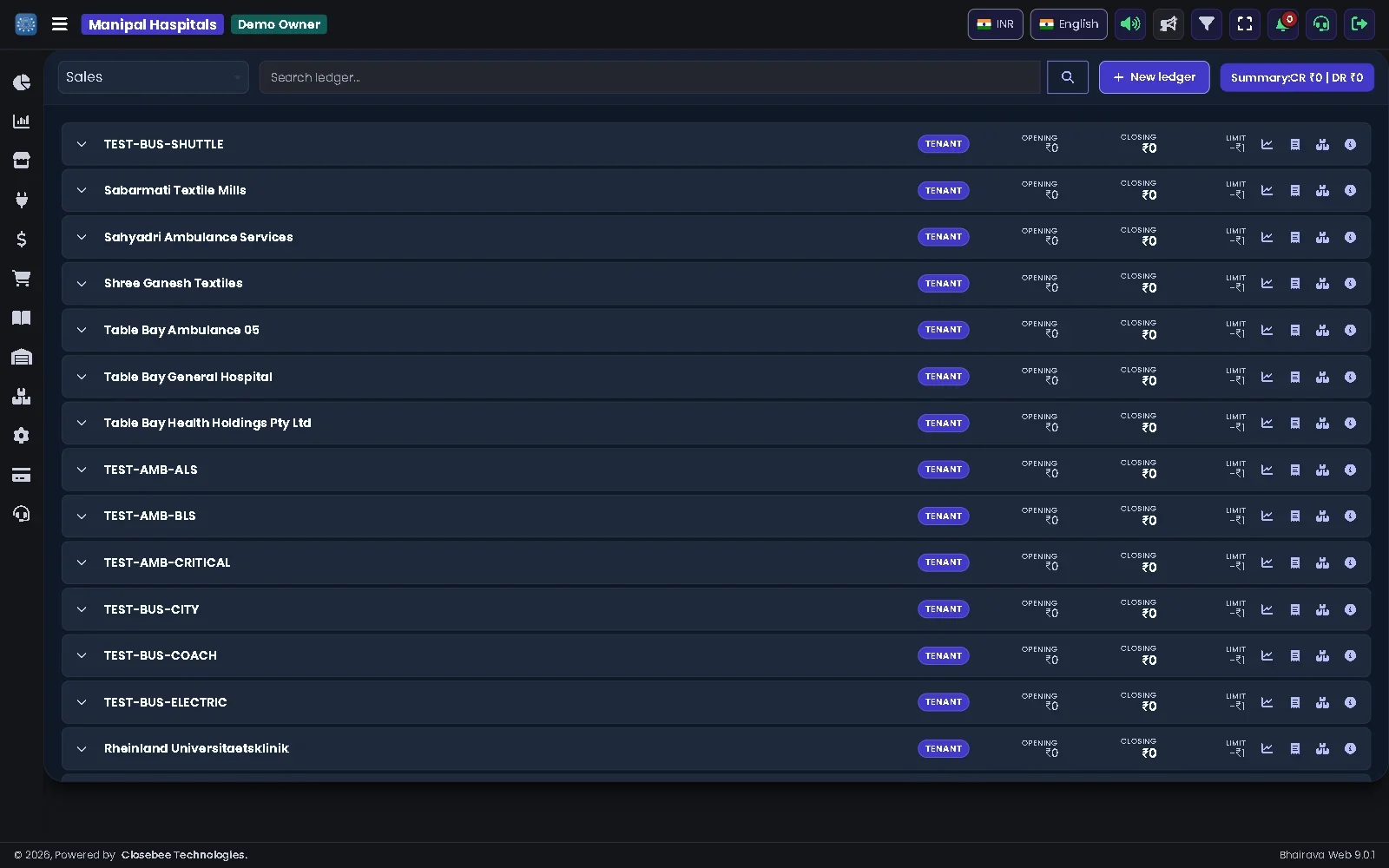Open the store sidebar icon
1389x868 pixels.
(22, 161)
